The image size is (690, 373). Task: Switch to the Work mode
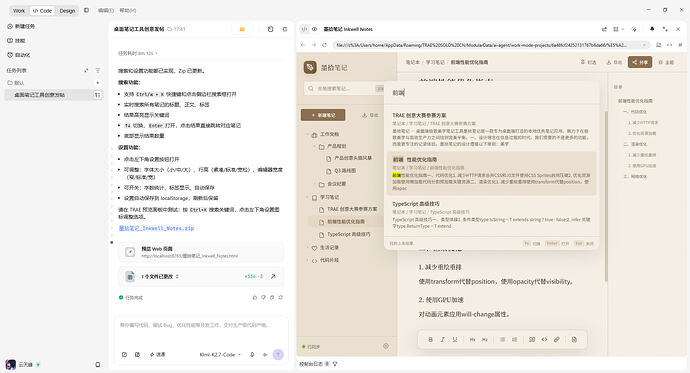tap(19, 11)
